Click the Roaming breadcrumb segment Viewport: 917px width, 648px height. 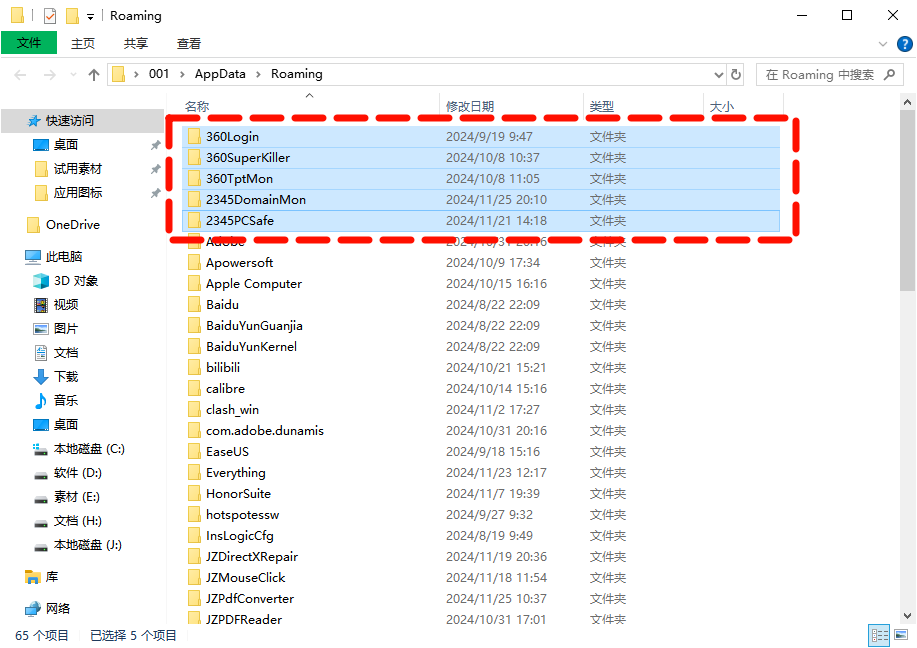click(x=297, y=74)
